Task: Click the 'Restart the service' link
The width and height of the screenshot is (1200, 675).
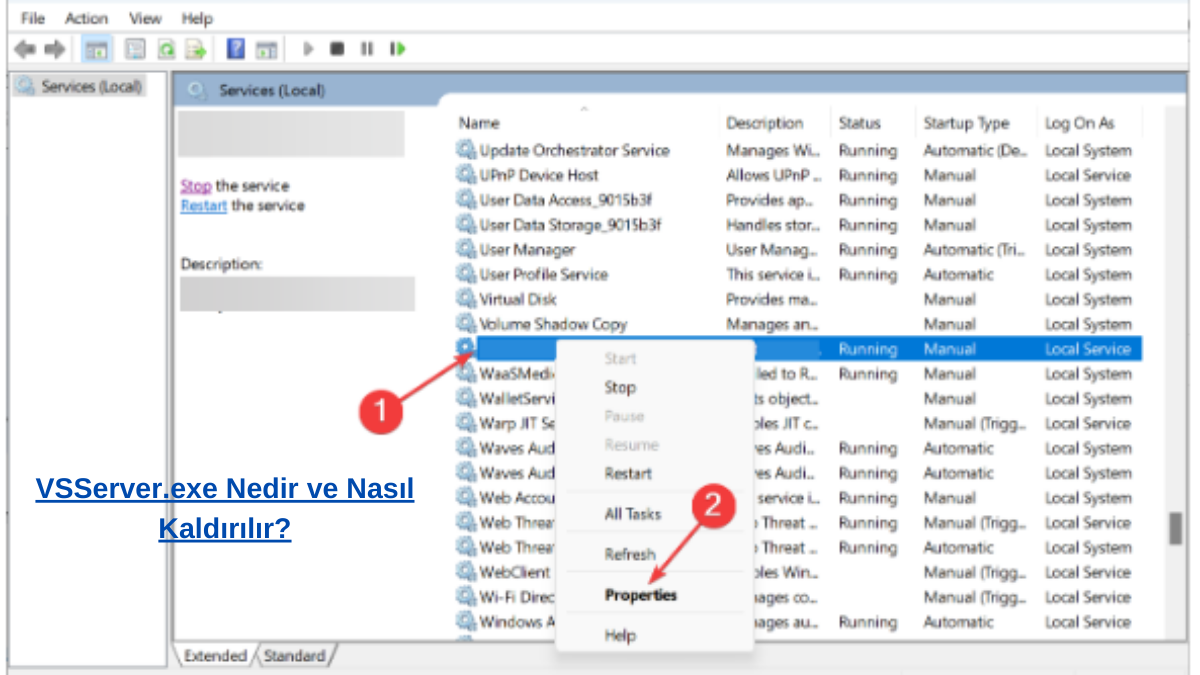Action: (204, 206)
